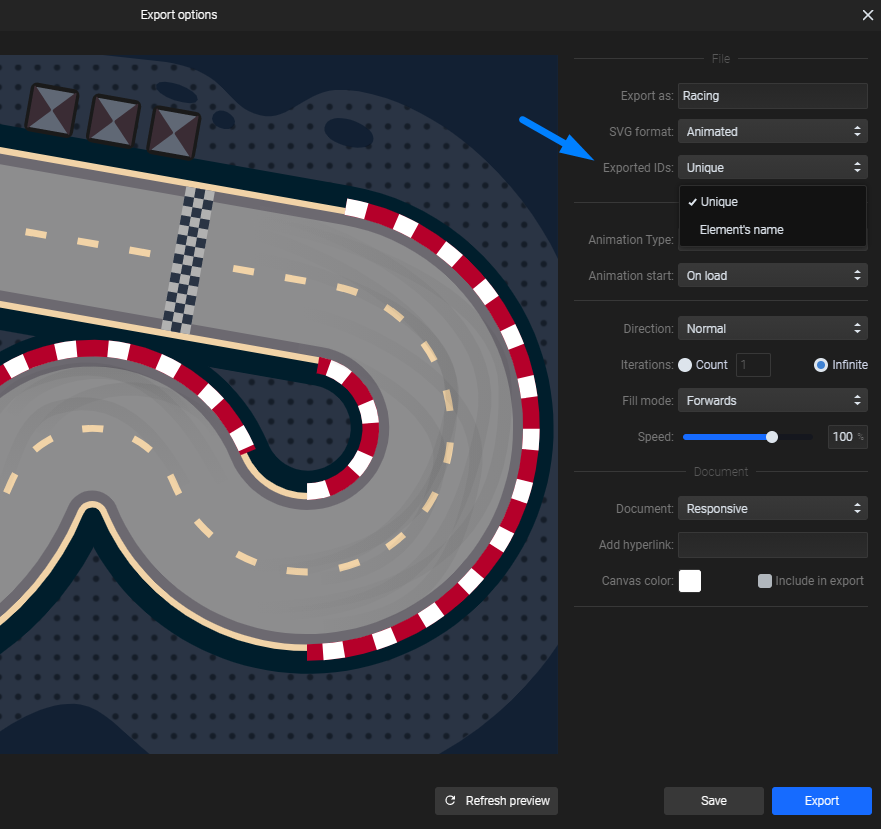The image size is (881, 829).
Task: Click the checkmark beside Unique
Action: pyautogui.click(x=693, y=202)
